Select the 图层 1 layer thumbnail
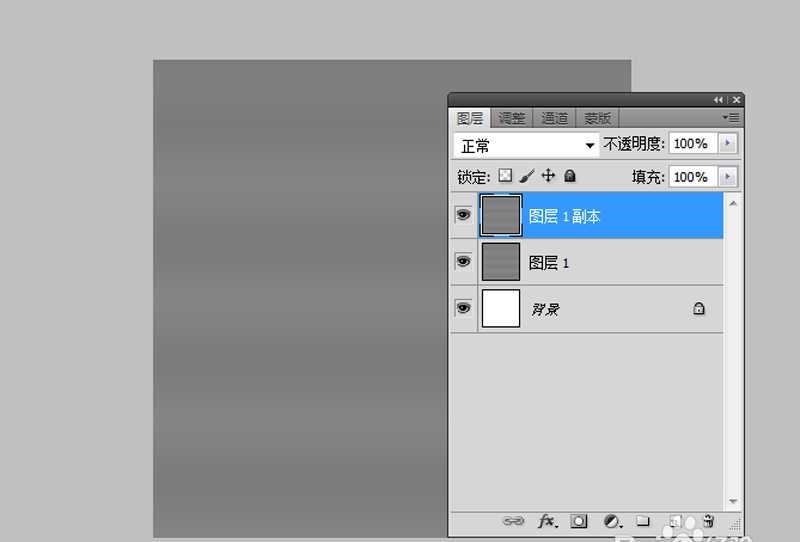This screenshot has height=542, width=800. click(x=501, y=262)
